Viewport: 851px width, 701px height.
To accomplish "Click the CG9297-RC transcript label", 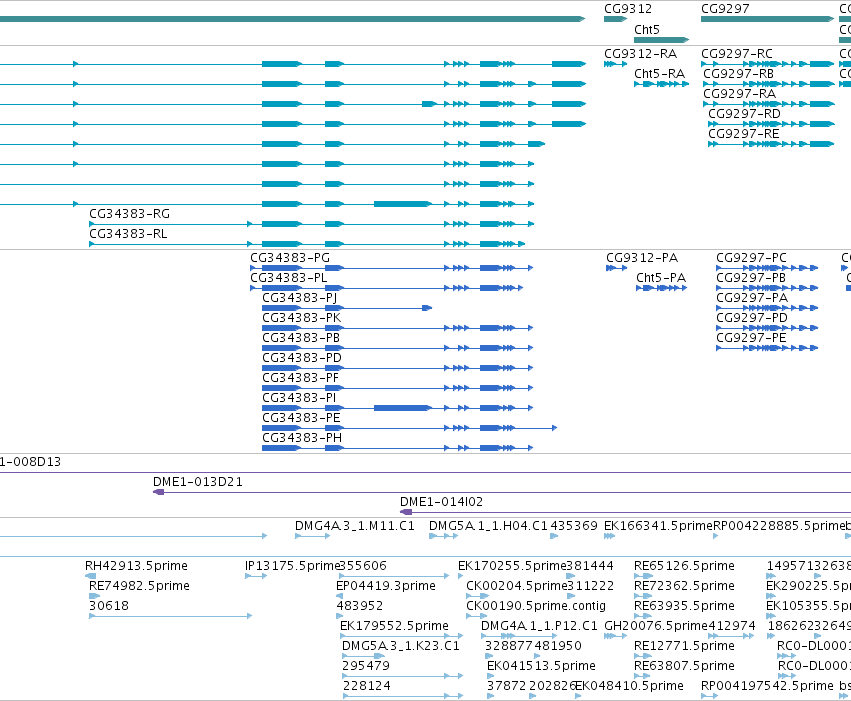I will (737, 54).
